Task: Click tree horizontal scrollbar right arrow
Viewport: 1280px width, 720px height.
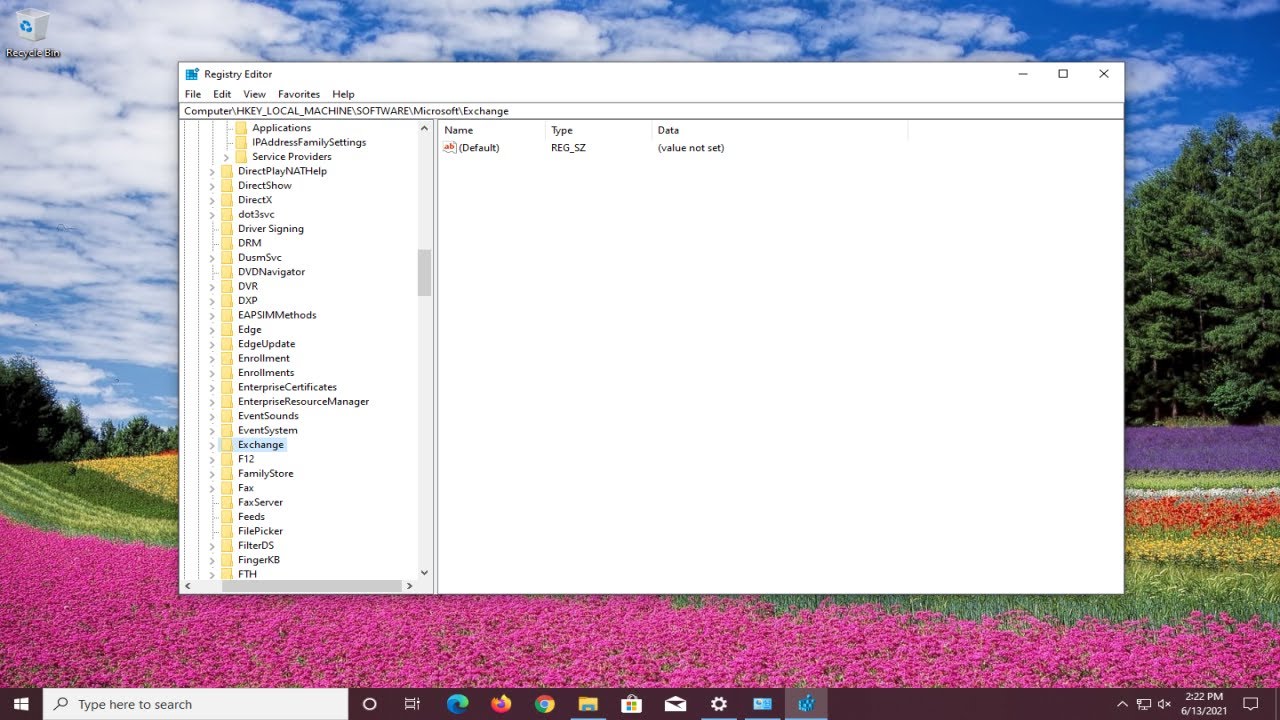Action: [409, 586]
